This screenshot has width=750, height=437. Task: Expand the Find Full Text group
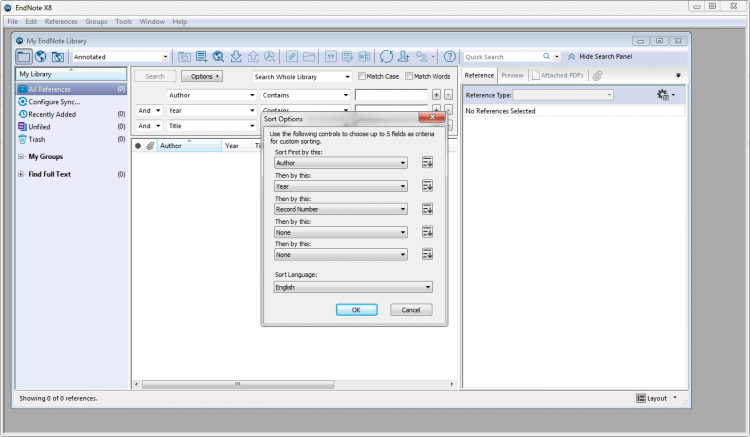coord(21,174)
